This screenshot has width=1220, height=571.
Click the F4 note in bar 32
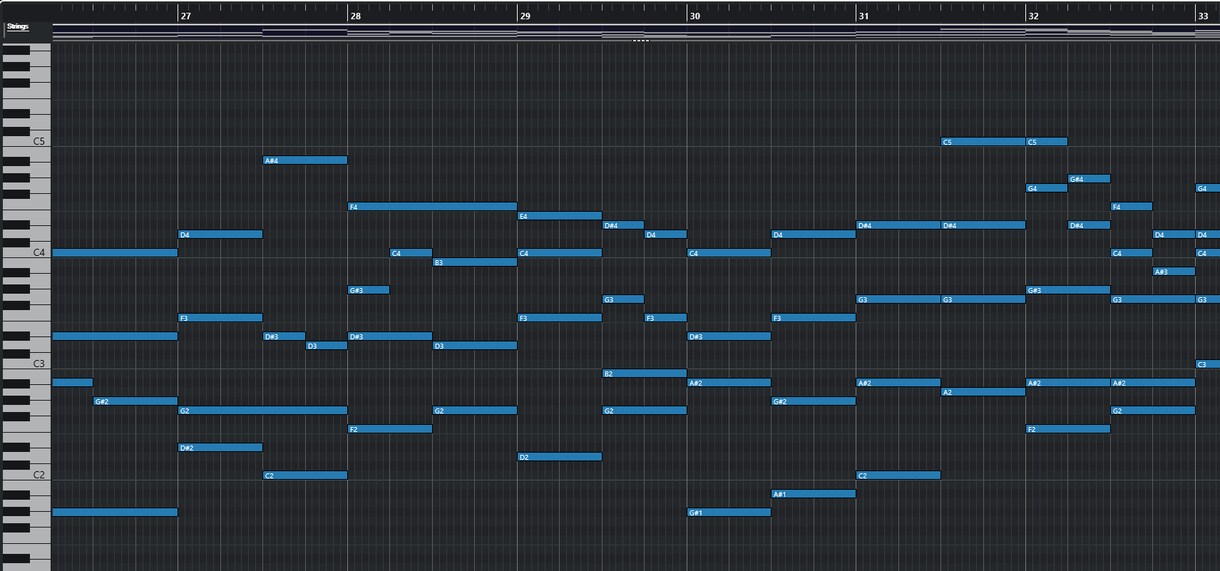tap(1131, 207)
